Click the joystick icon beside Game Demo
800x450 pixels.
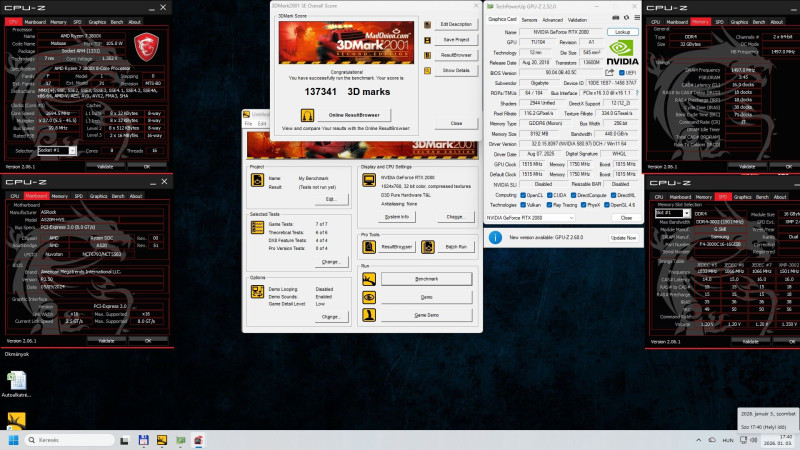(369, 315)
